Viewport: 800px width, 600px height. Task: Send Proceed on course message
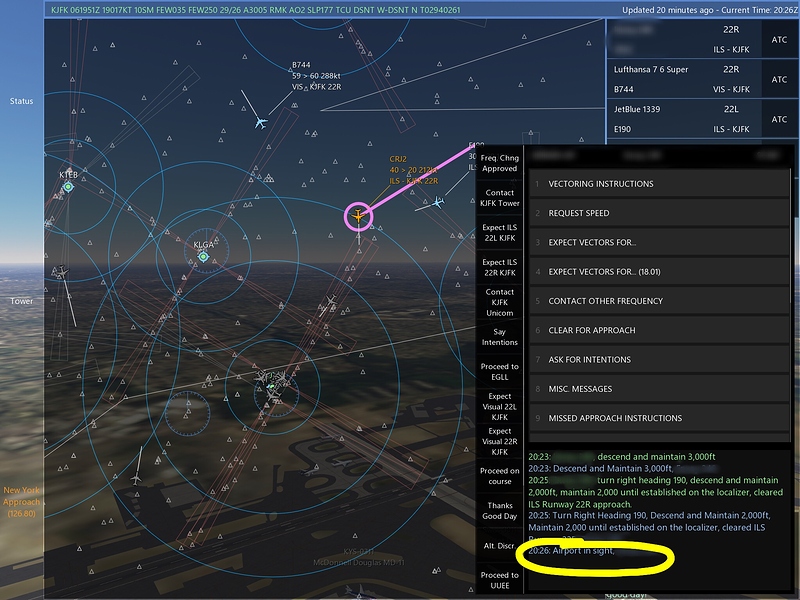pos(499,476)
